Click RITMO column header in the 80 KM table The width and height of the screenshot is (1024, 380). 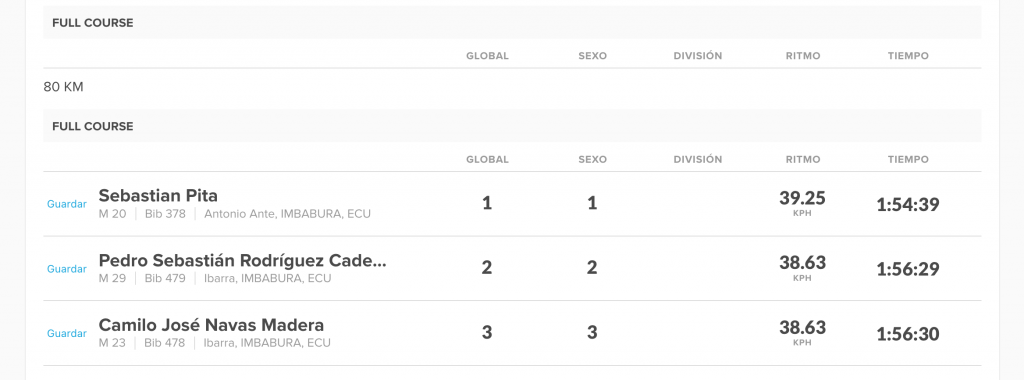[x=803, y=159]
